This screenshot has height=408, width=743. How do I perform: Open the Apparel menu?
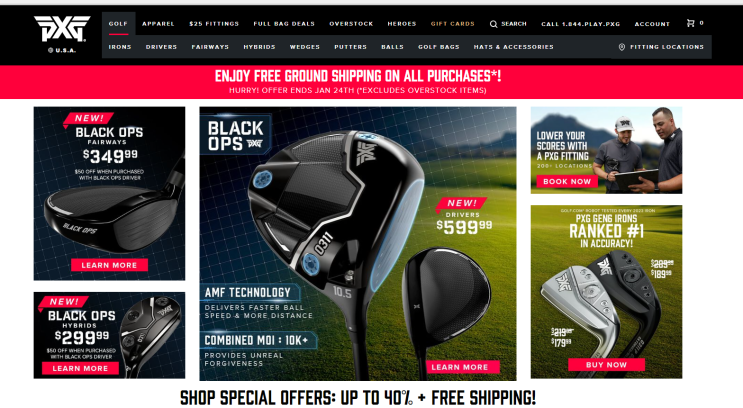(x=158, y=24)
